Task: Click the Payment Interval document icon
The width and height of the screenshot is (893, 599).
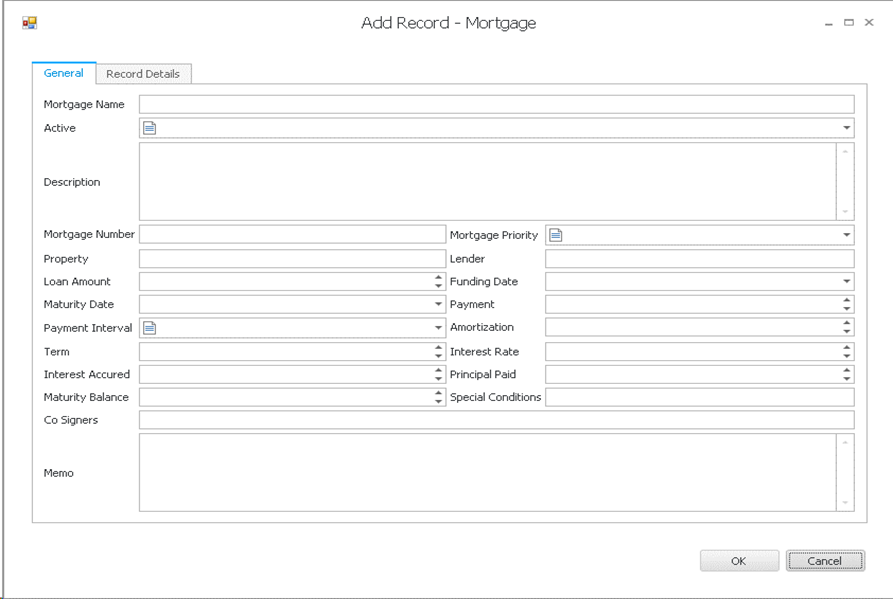Action: (x=150, y=328)
